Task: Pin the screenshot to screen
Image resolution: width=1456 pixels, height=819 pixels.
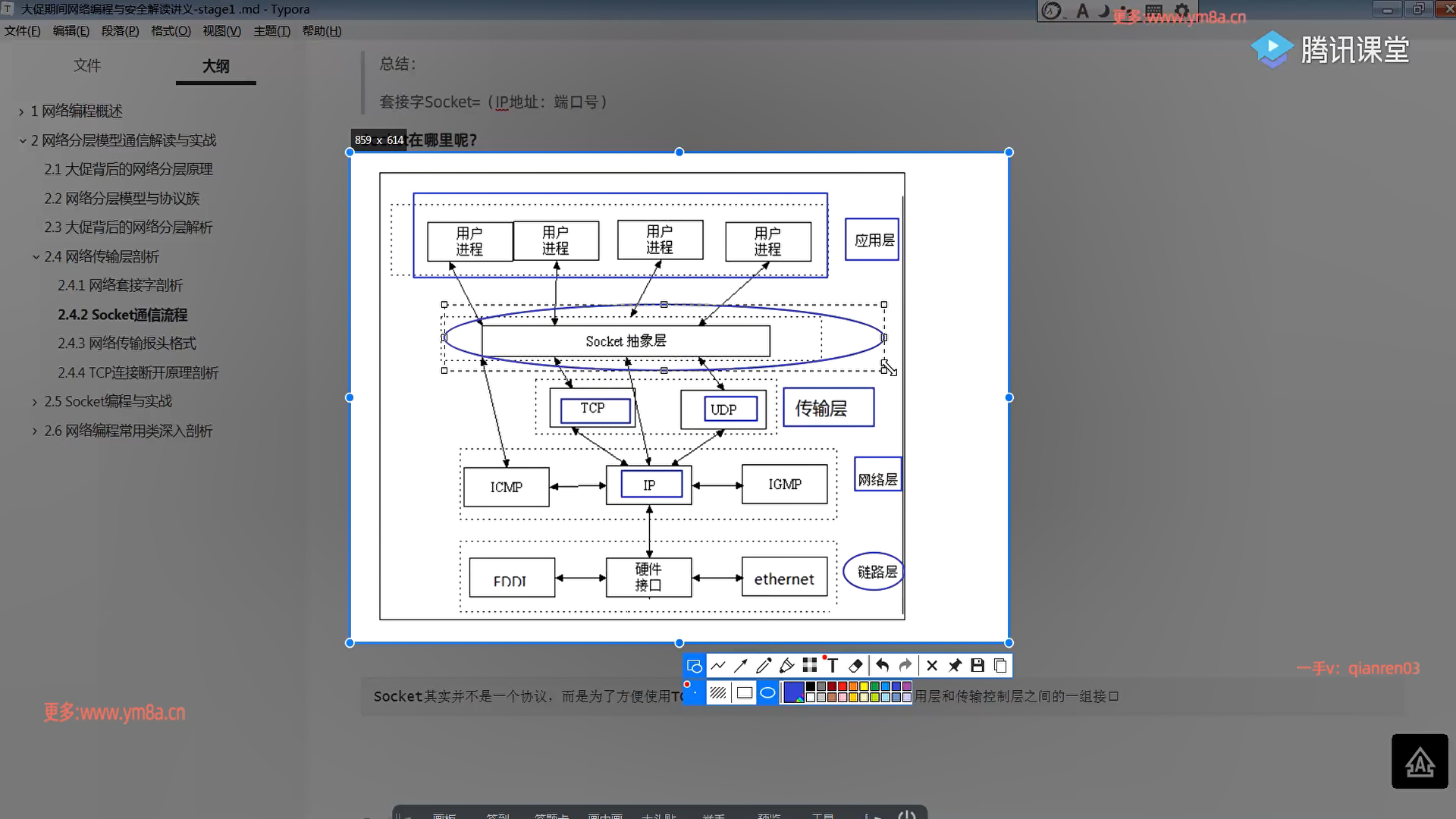Action: [955, 665]
